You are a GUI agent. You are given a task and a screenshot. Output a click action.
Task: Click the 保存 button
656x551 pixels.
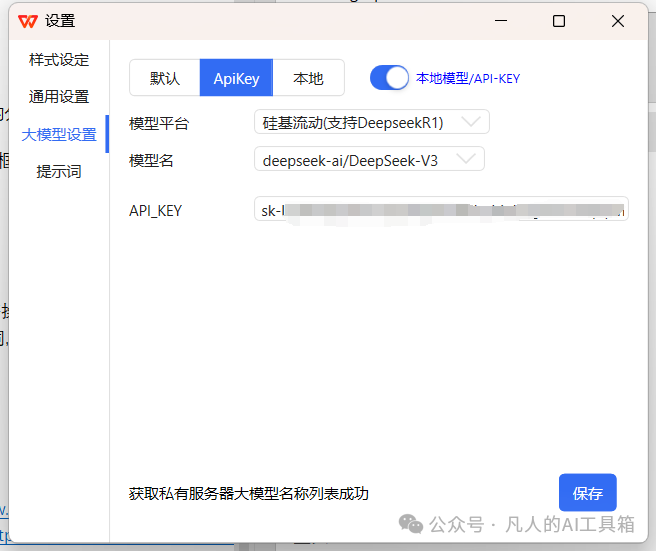point(587,493)
